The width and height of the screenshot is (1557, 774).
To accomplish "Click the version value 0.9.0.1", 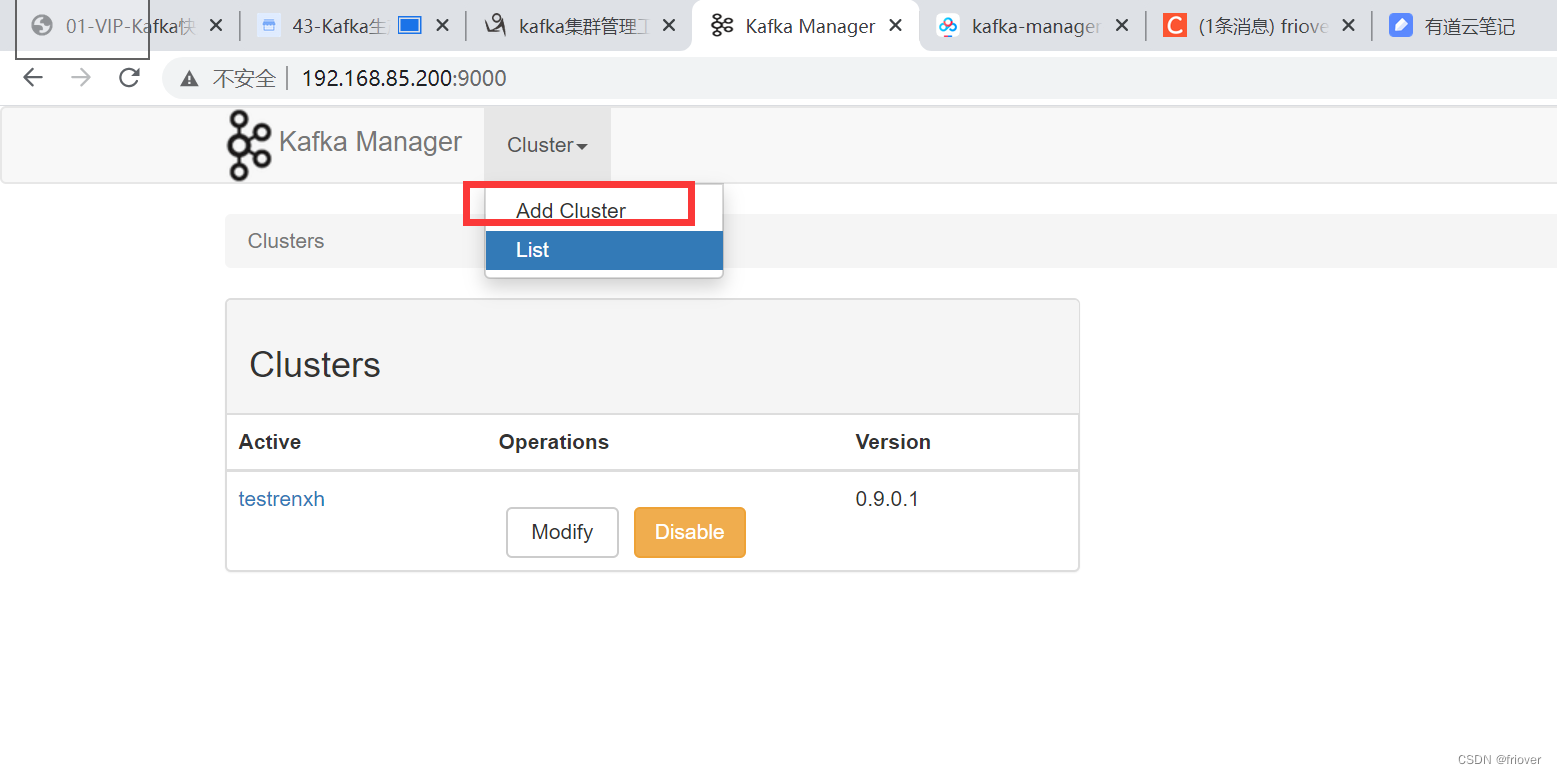I will (887, 499).
